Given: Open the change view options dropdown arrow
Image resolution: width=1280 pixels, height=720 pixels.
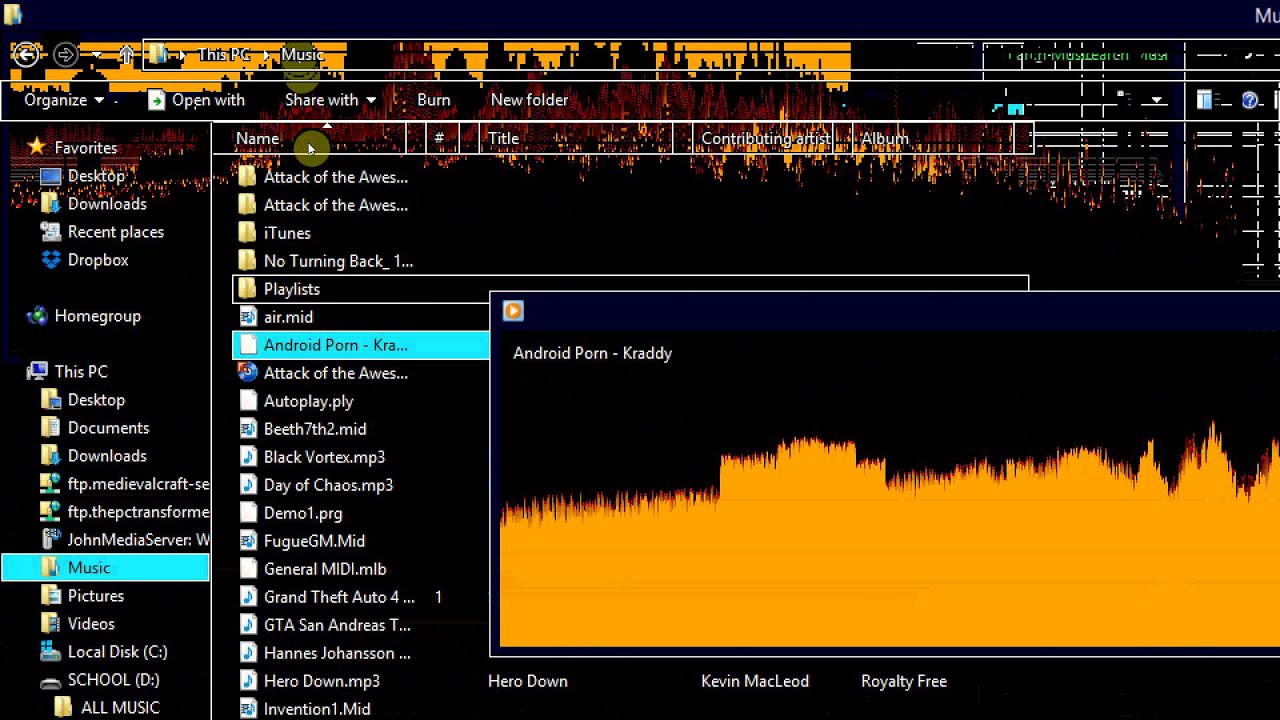Looking at the screenshot, I should pos(1157,100).
